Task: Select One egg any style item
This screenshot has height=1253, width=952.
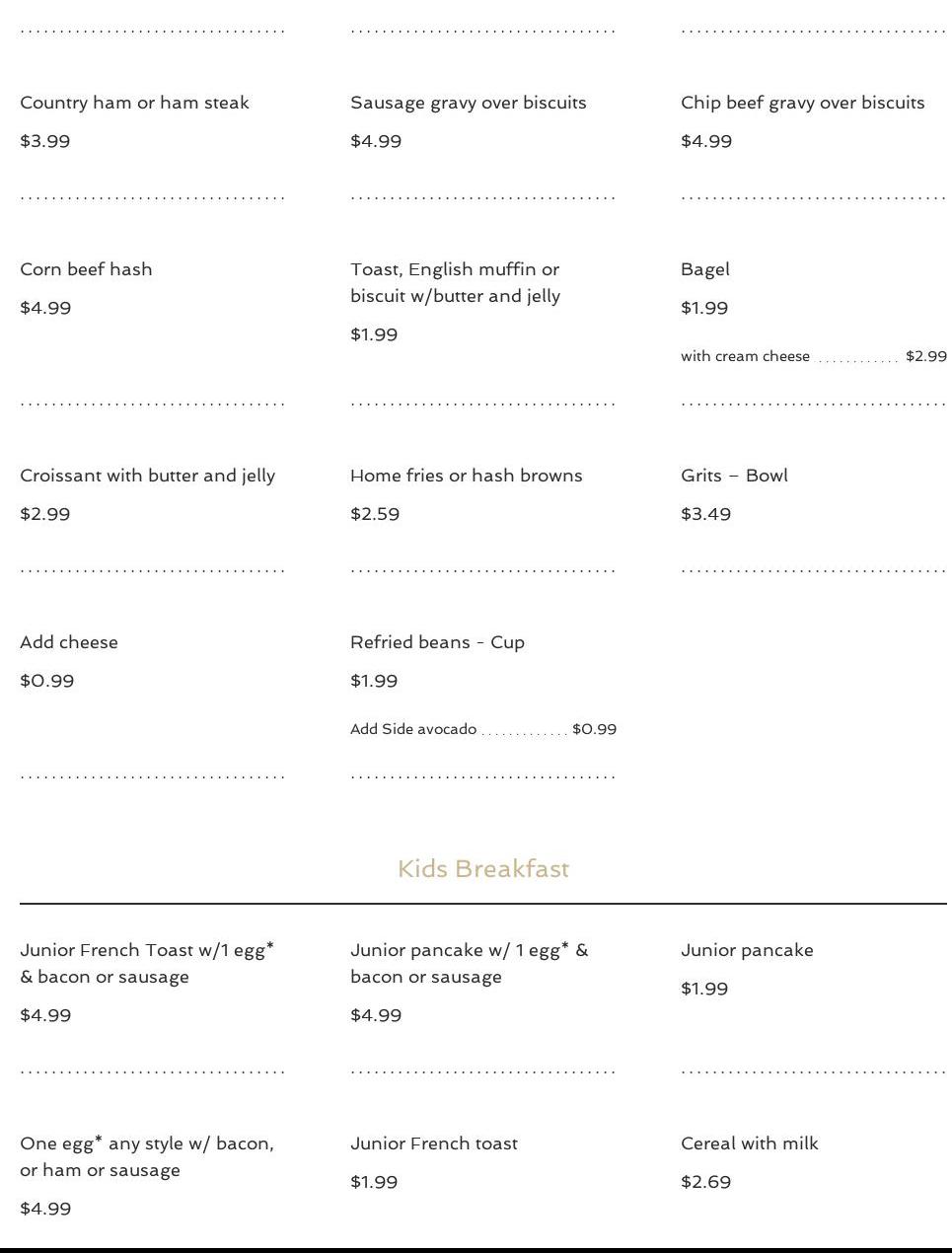Action: coord(146,1156)
